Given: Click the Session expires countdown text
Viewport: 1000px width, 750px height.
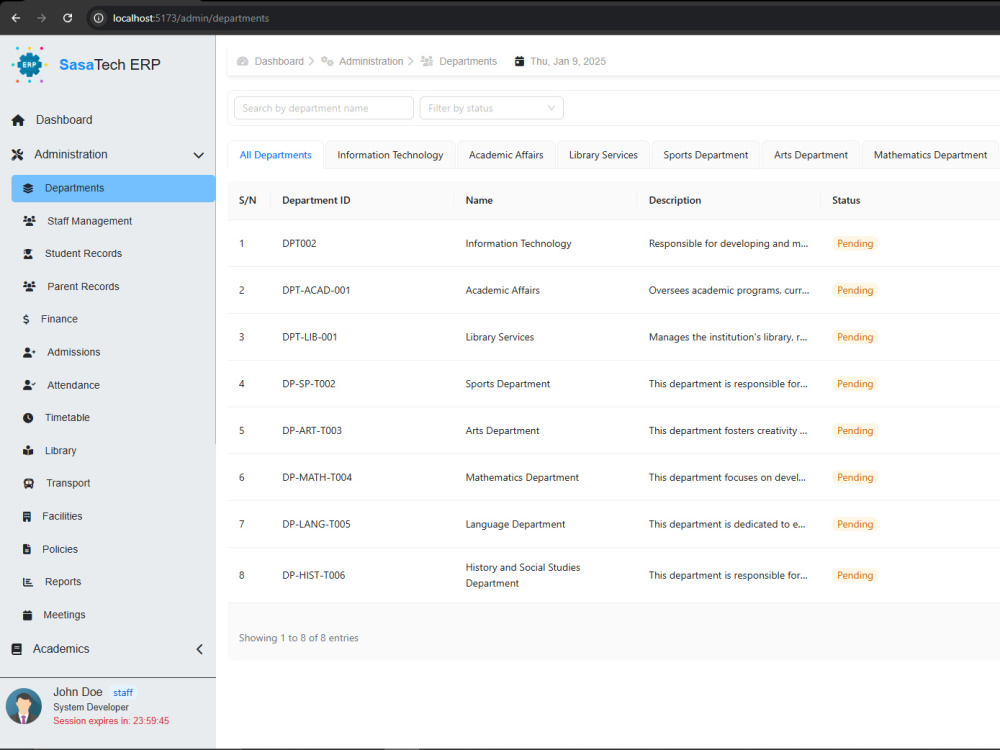Looking at the screenshot, I should [111, 721].
